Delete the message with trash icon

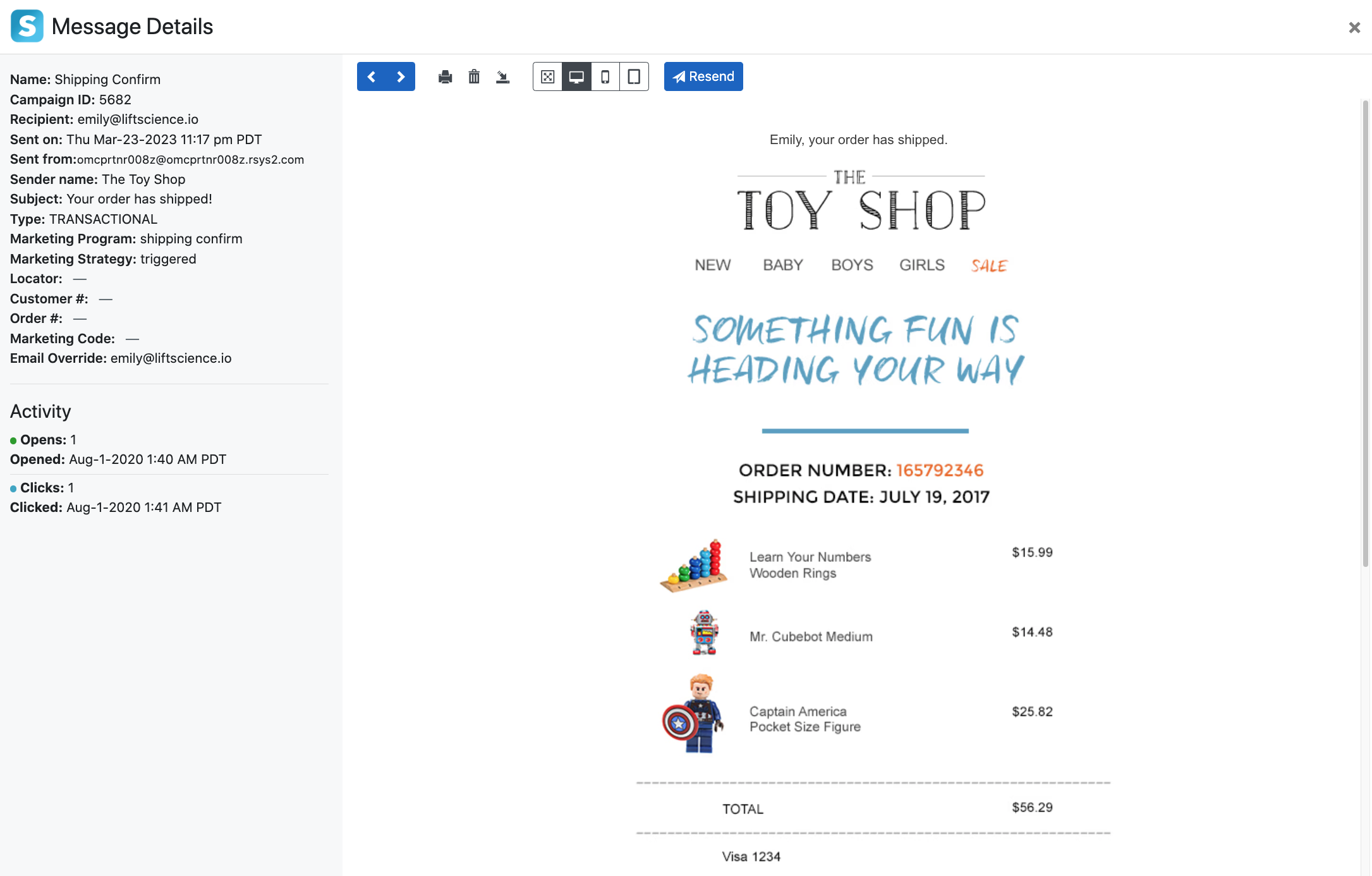pyautogui.click(x=474, y=77)
